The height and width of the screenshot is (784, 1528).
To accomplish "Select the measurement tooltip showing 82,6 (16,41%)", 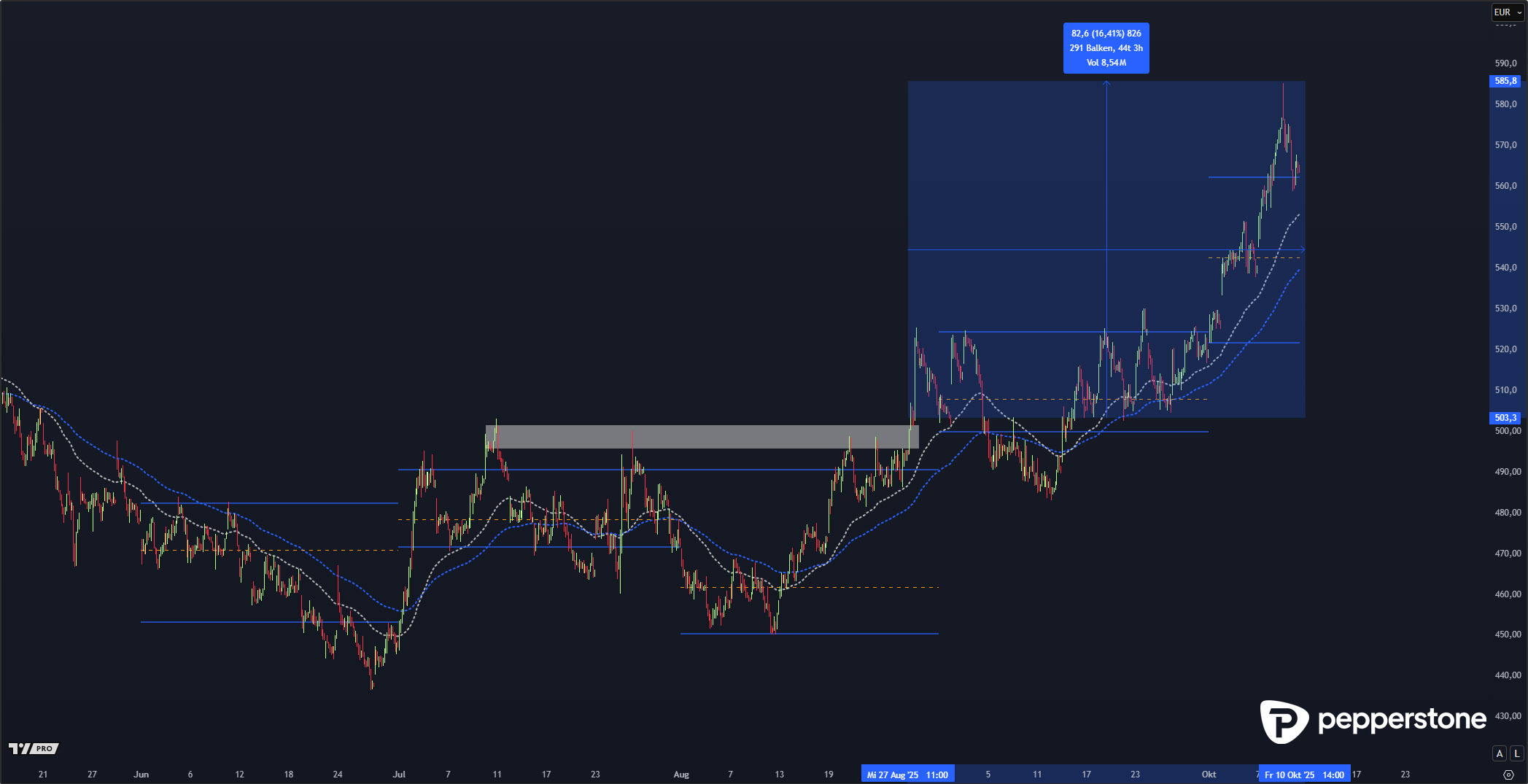I will tap(1106, 48).
